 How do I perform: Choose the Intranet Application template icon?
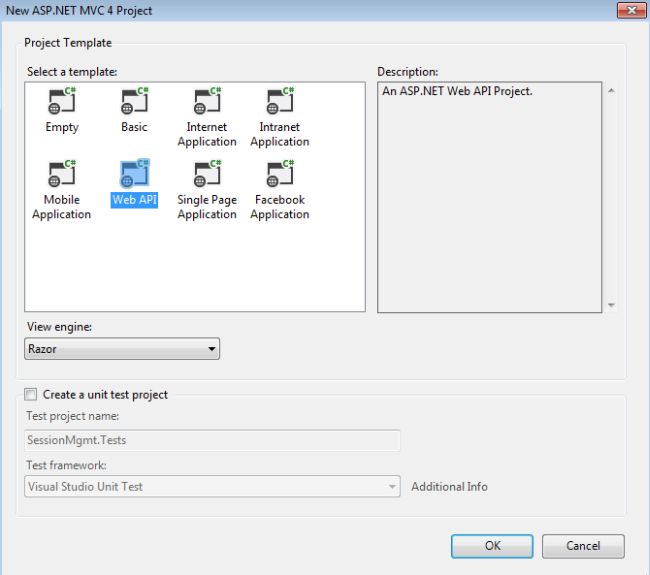(x=280, y=101)
